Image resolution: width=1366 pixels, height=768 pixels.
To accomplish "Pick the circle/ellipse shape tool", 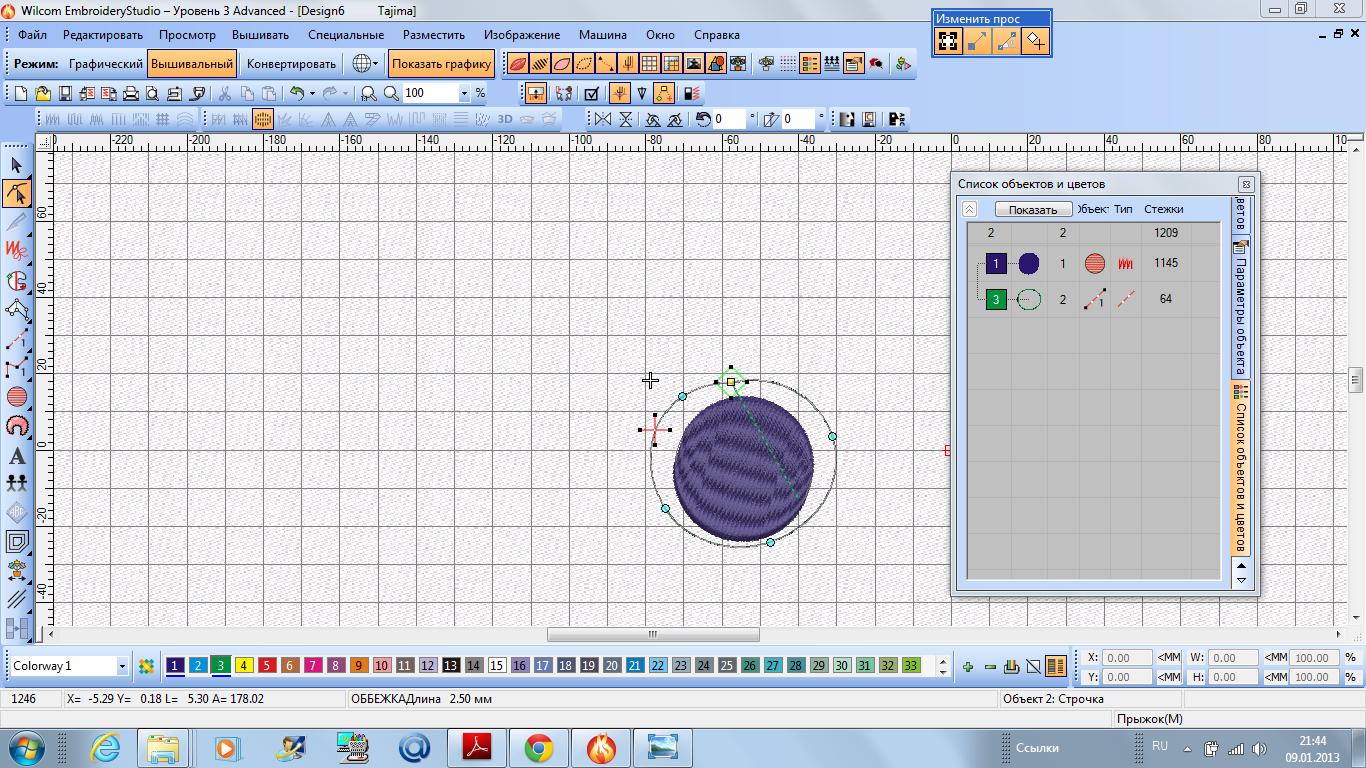I will coord(17,397).
